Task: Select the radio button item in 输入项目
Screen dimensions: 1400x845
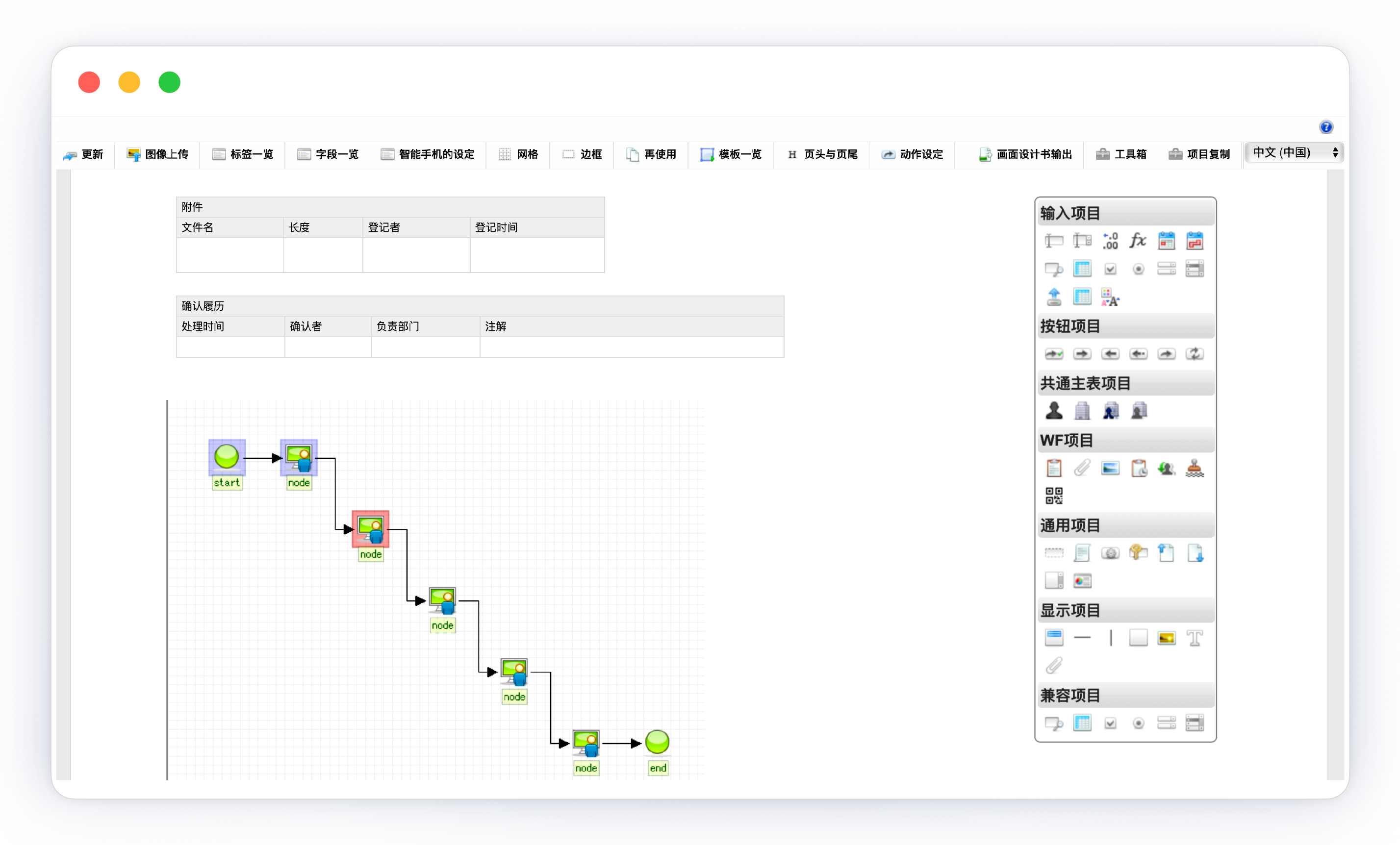Action: point(1138,269)
